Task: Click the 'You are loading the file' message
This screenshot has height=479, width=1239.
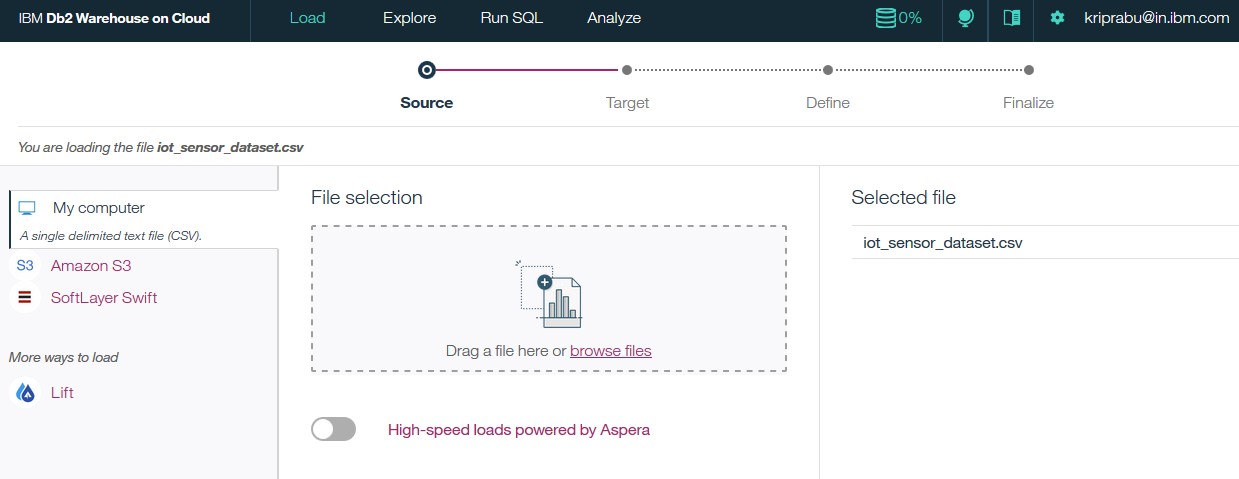Action: coord(161,147)
